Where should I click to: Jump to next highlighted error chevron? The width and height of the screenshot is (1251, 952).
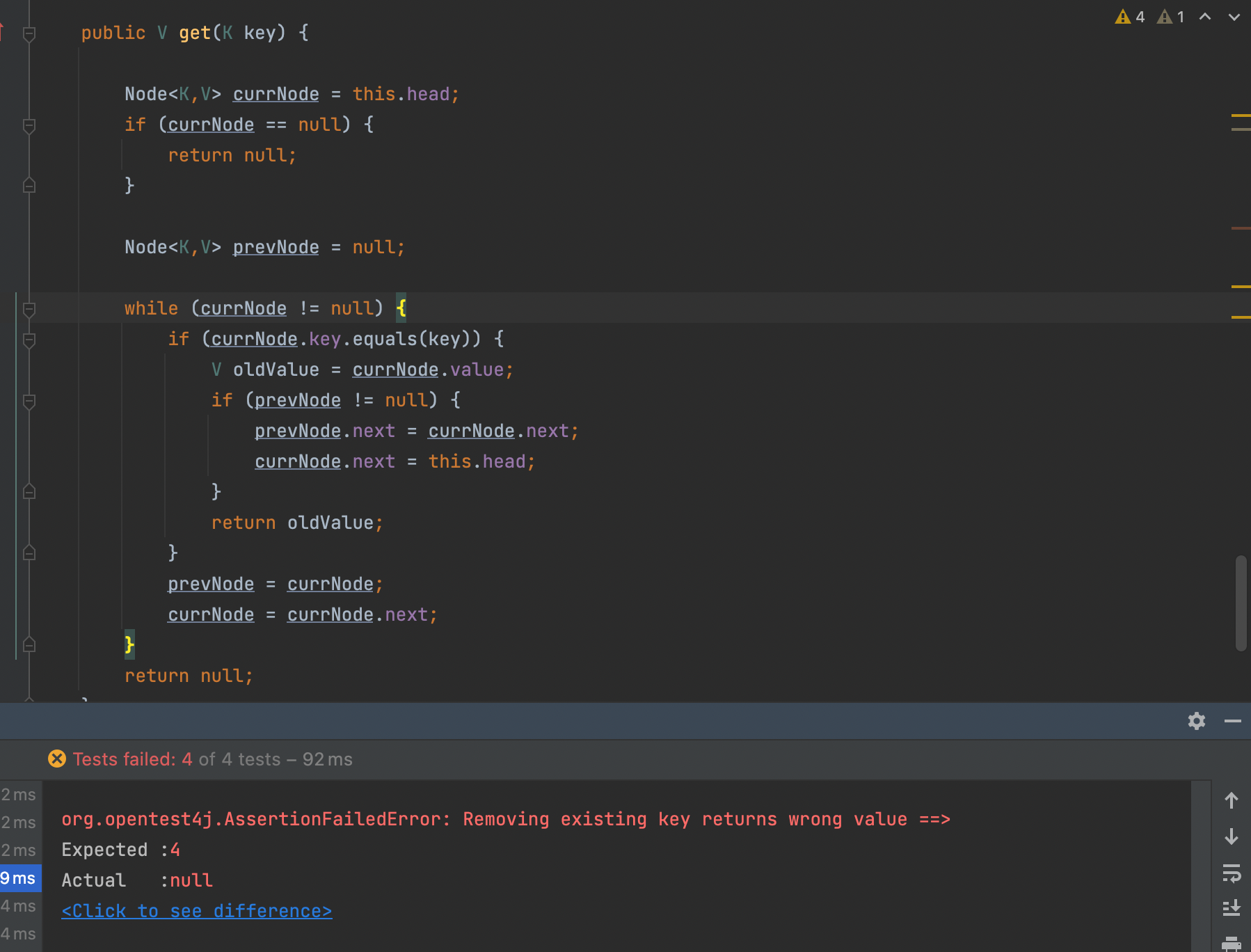(1234, 17)
